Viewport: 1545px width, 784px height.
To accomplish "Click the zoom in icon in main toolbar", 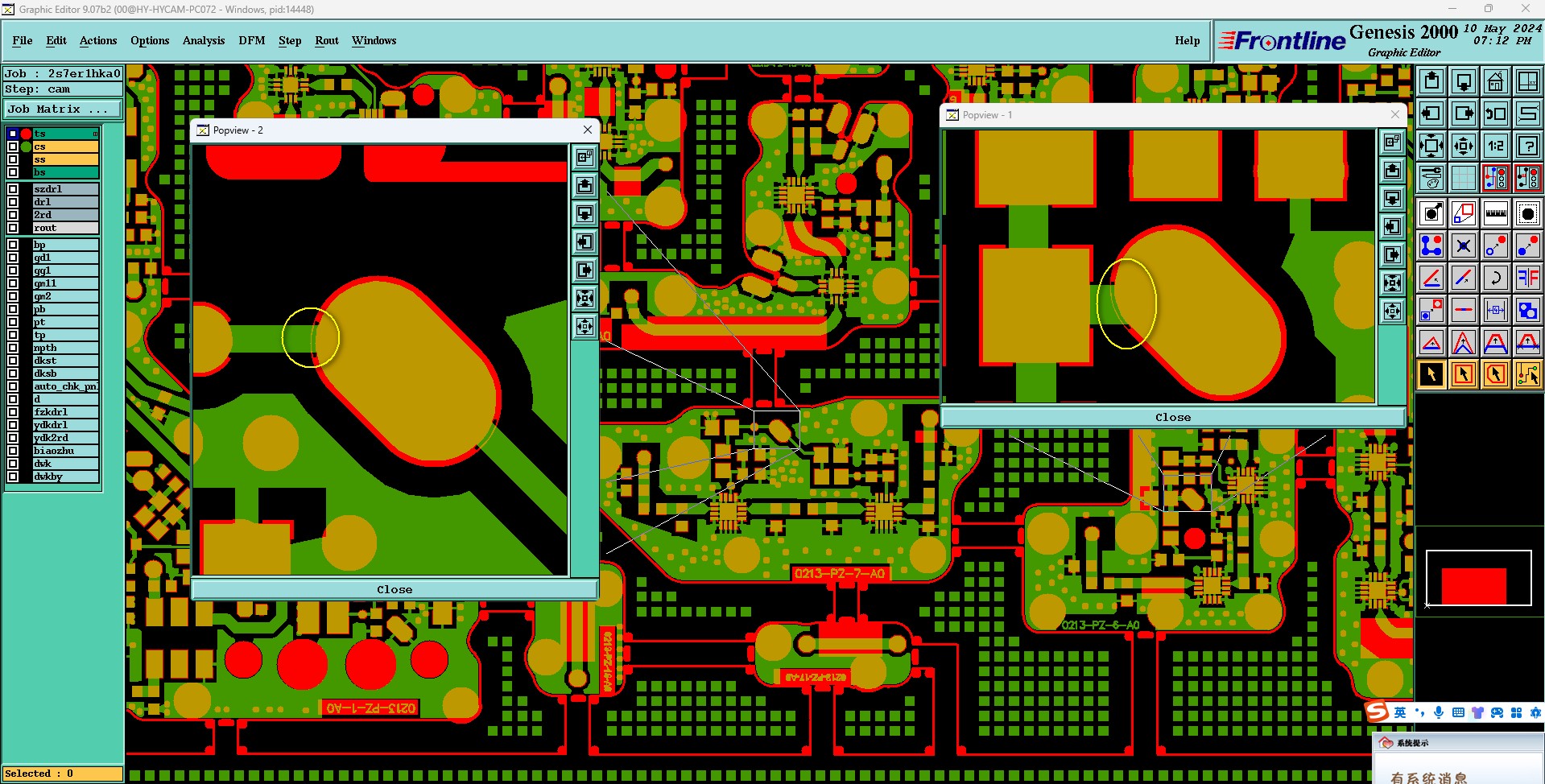I will point(1431,146).
